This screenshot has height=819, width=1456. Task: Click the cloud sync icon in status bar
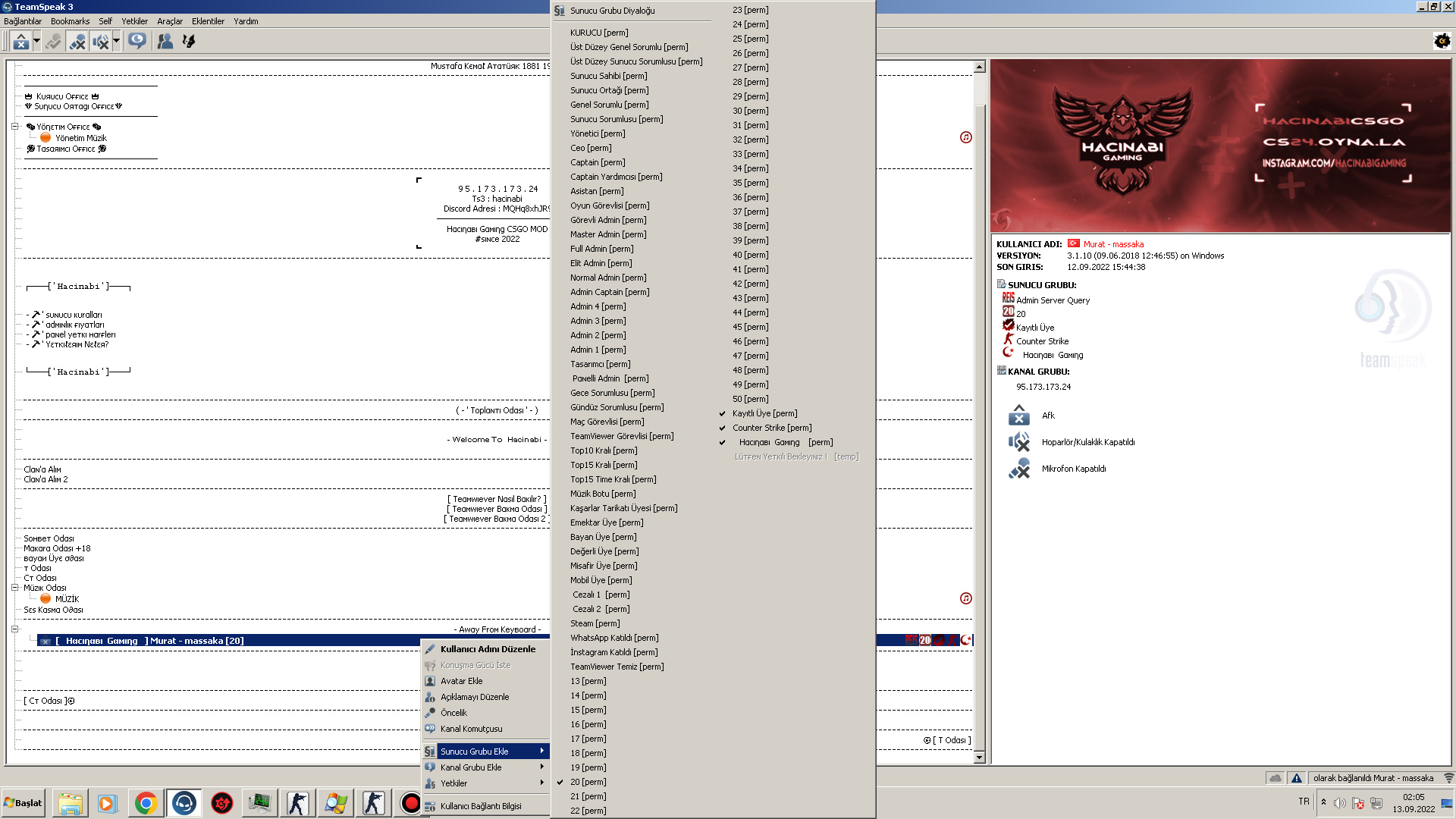point(1275,778)
